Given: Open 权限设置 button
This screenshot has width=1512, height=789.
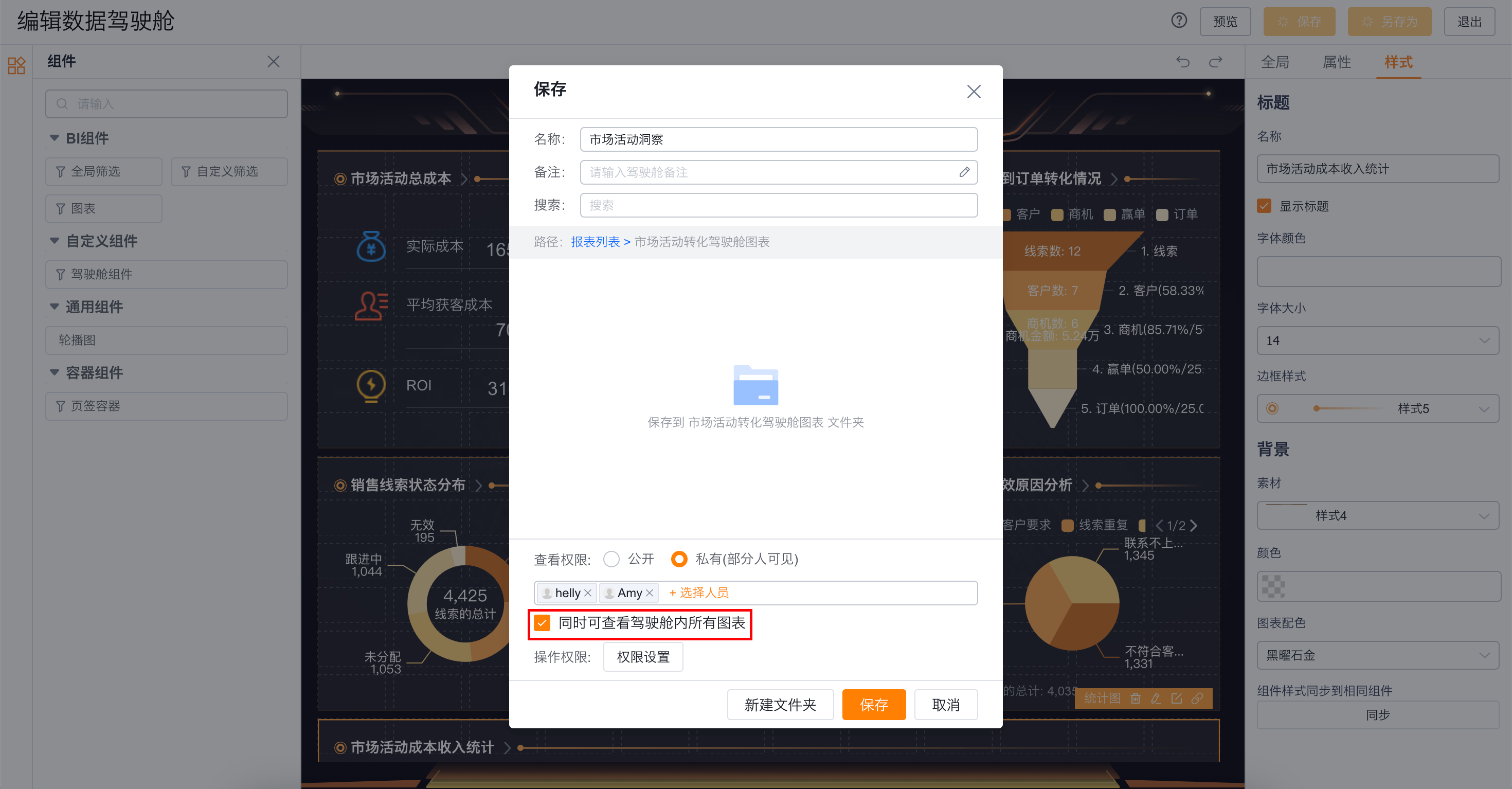Looking at the screenshot, I should pos(643,657).
